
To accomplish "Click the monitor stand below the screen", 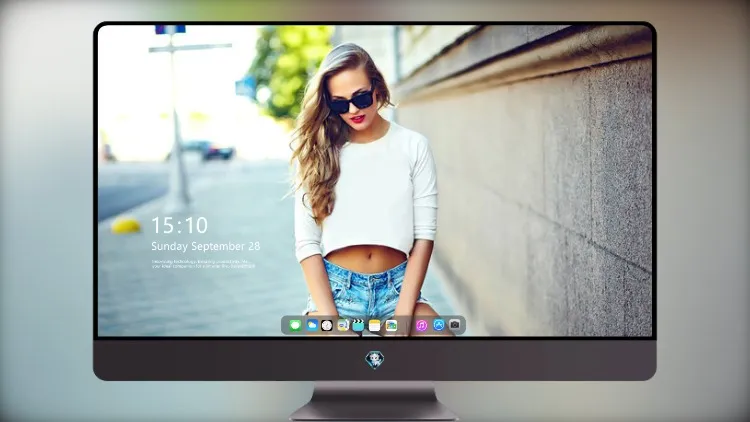I will (374, 401).
